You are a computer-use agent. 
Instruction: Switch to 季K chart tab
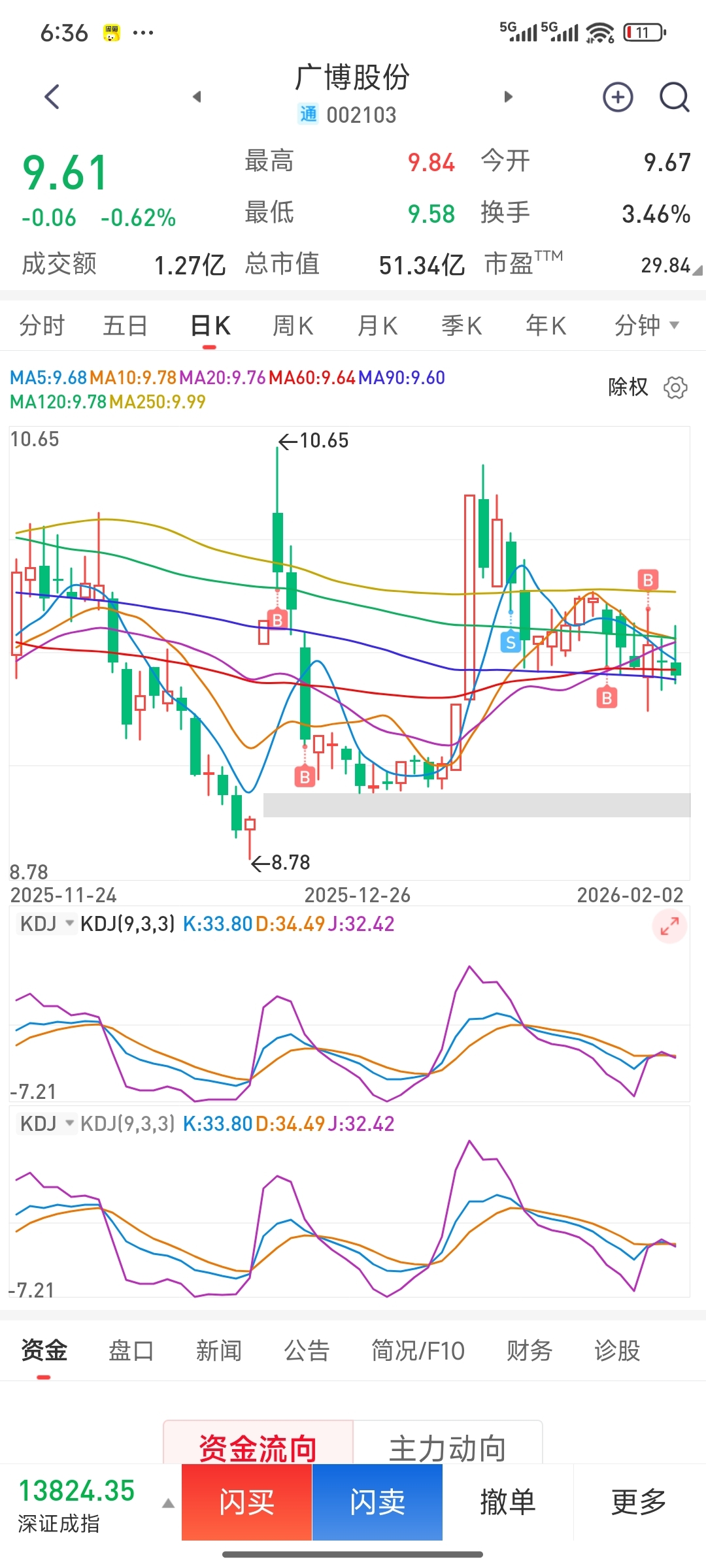[462, 325]
